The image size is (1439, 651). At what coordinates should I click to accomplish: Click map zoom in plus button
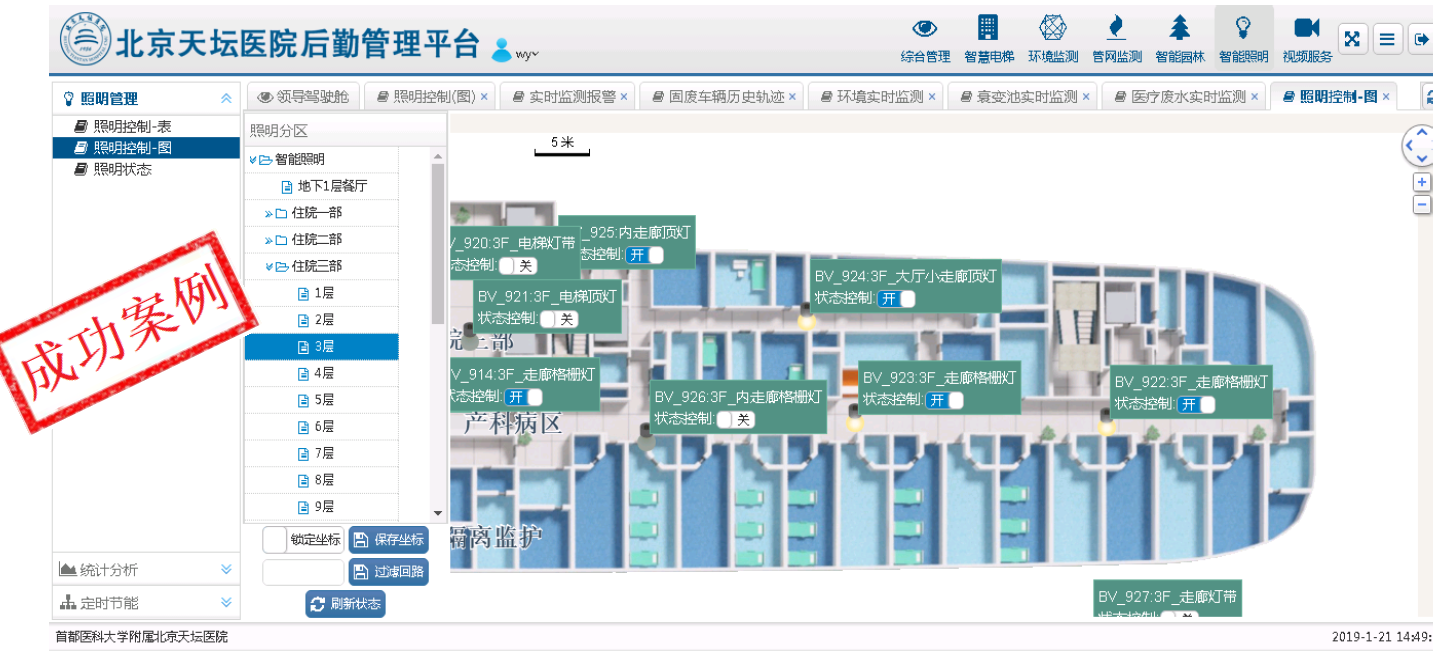[1422, 182]
